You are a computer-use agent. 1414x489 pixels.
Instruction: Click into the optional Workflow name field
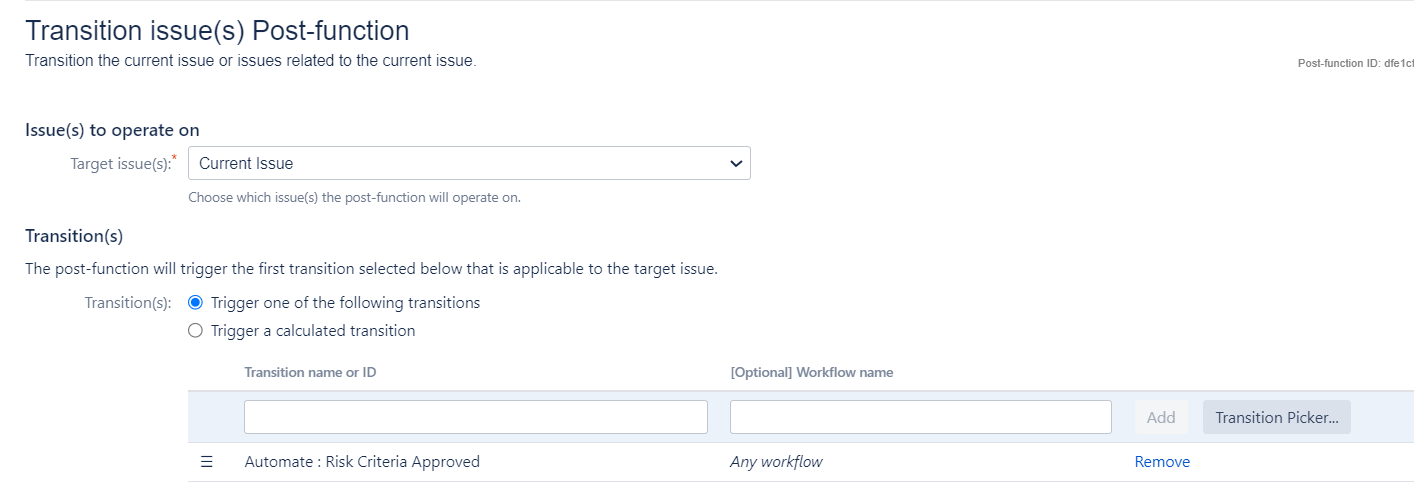(921, 417)
